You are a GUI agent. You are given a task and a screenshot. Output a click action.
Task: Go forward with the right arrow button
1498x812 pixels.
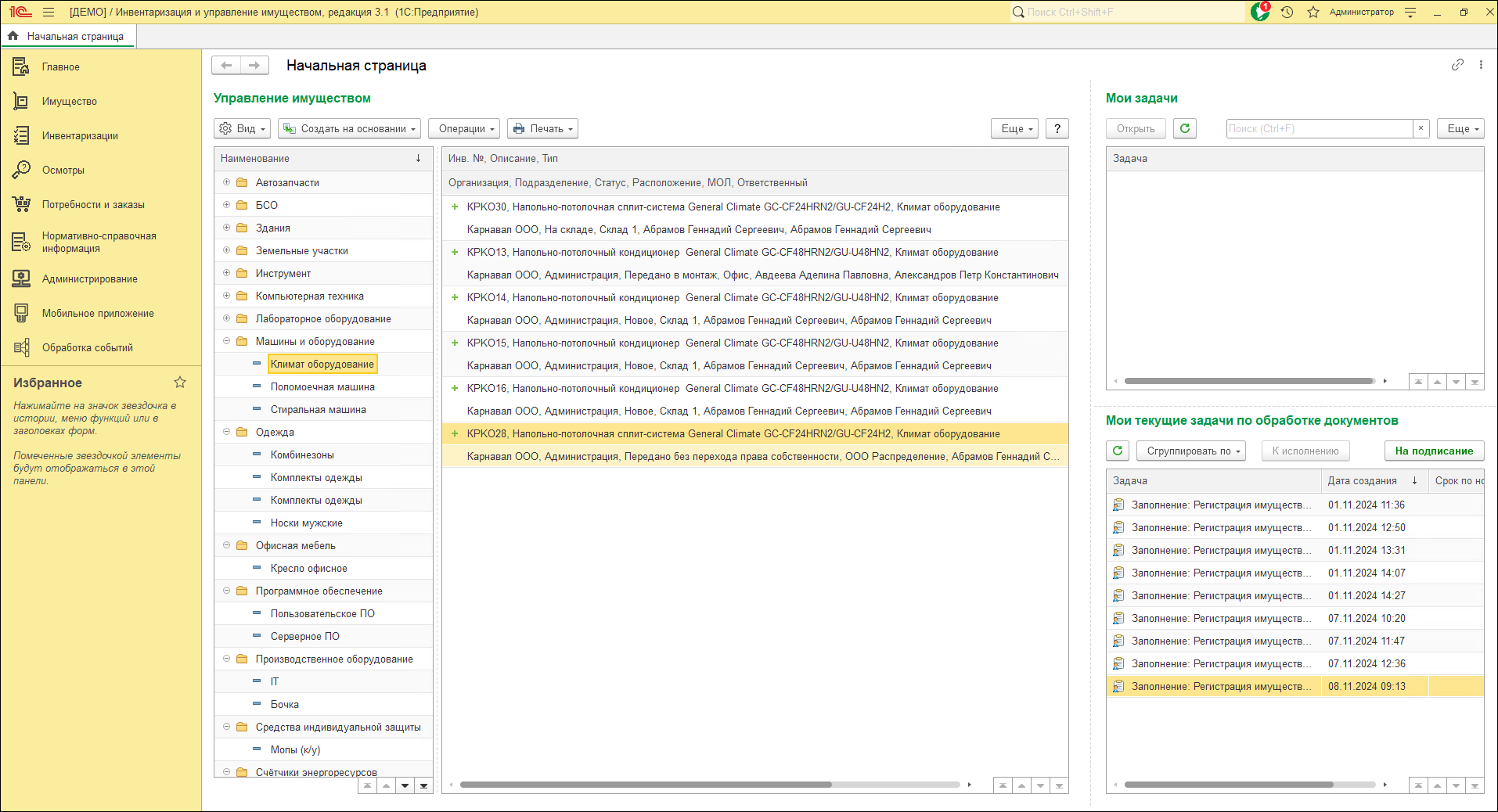pos(254,65)
